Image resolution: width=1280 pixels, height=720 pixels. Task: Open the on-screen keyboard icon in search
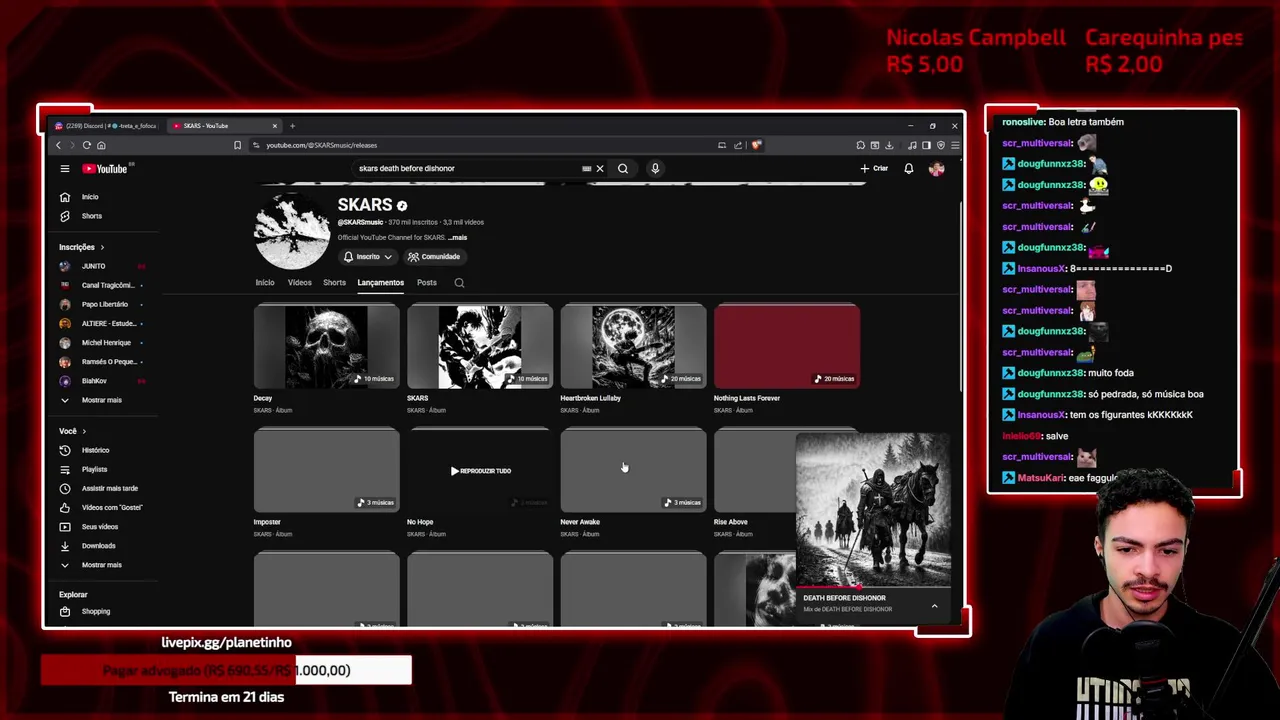(587, 169)
